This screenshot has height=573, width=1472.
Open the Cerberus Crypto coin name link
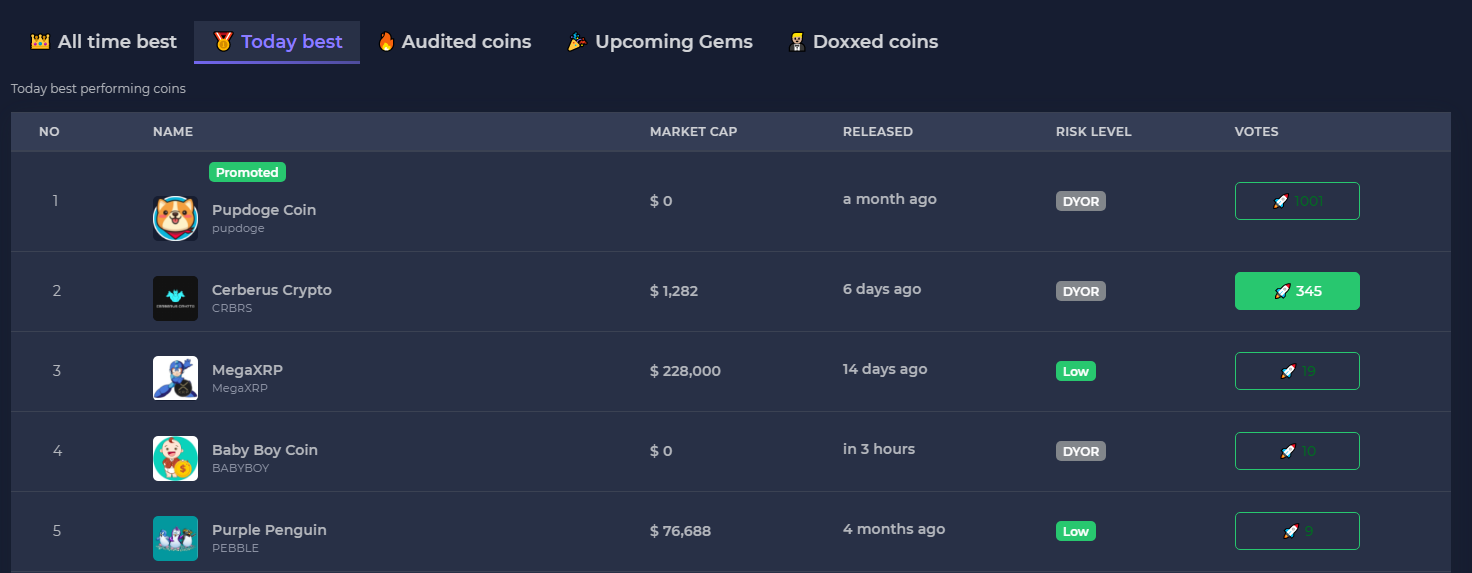pyautogui.click(x=271, y=290)
